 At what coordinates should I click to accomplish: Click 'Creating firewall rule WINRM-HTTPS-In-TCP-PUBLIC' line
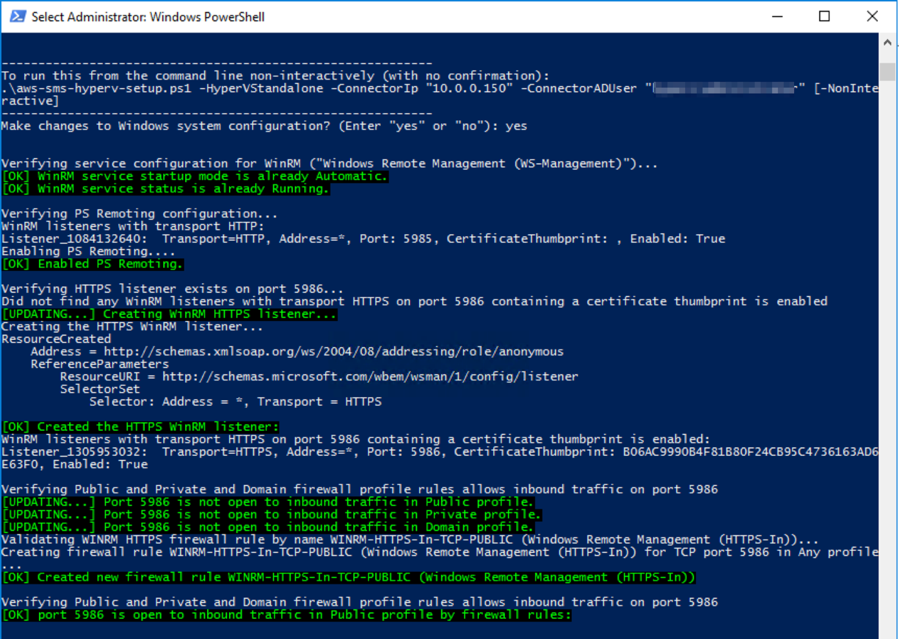click(440, 552)
